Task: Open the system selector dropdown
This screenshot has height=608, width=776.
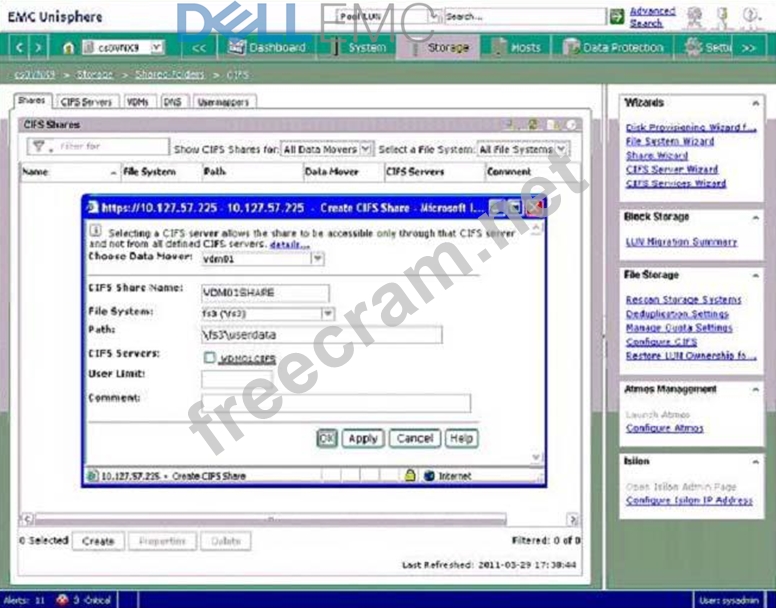Action: 156,48
